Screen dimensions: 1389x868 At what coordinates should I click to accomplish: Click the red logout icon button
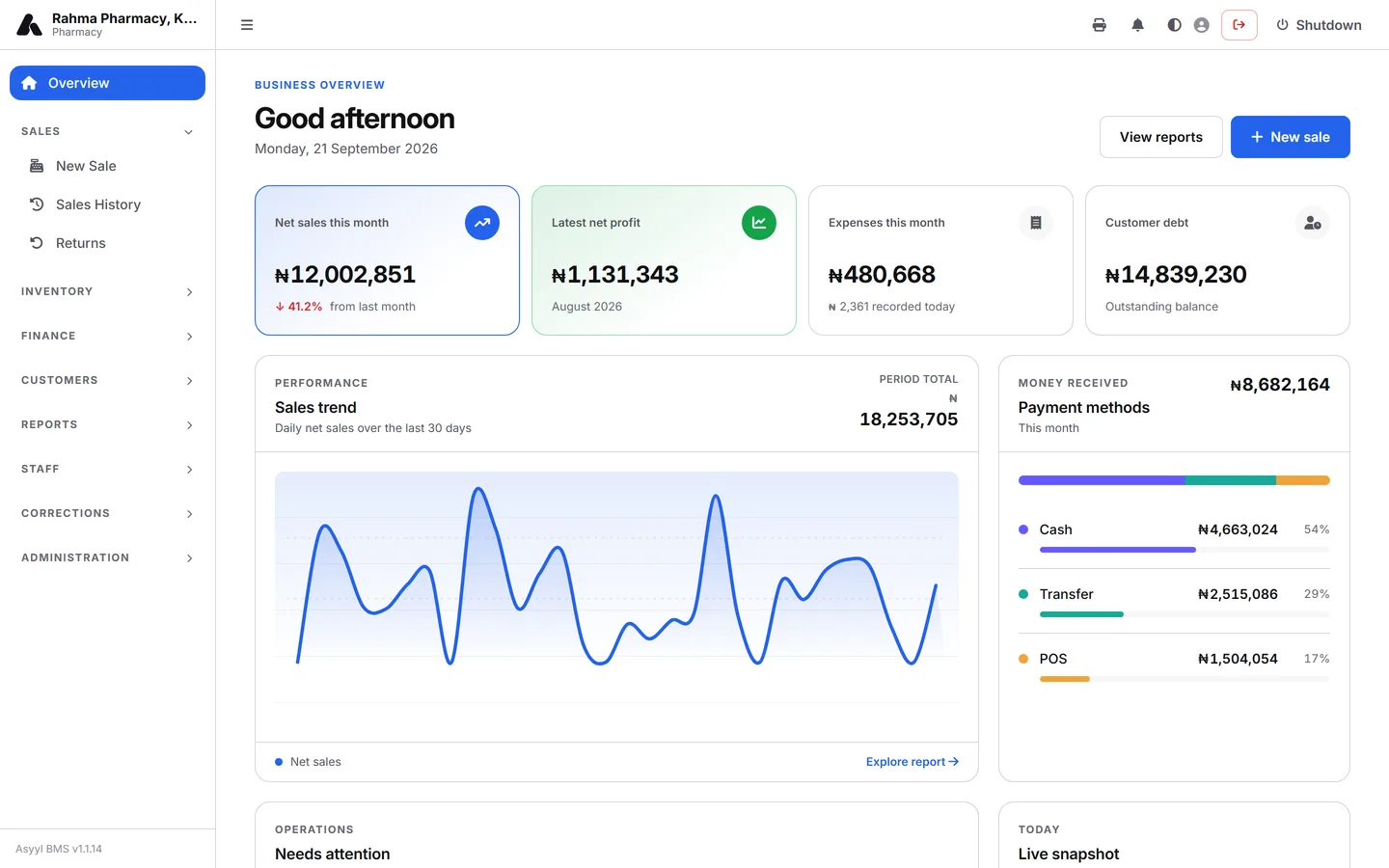click(x=1239, y=25)
